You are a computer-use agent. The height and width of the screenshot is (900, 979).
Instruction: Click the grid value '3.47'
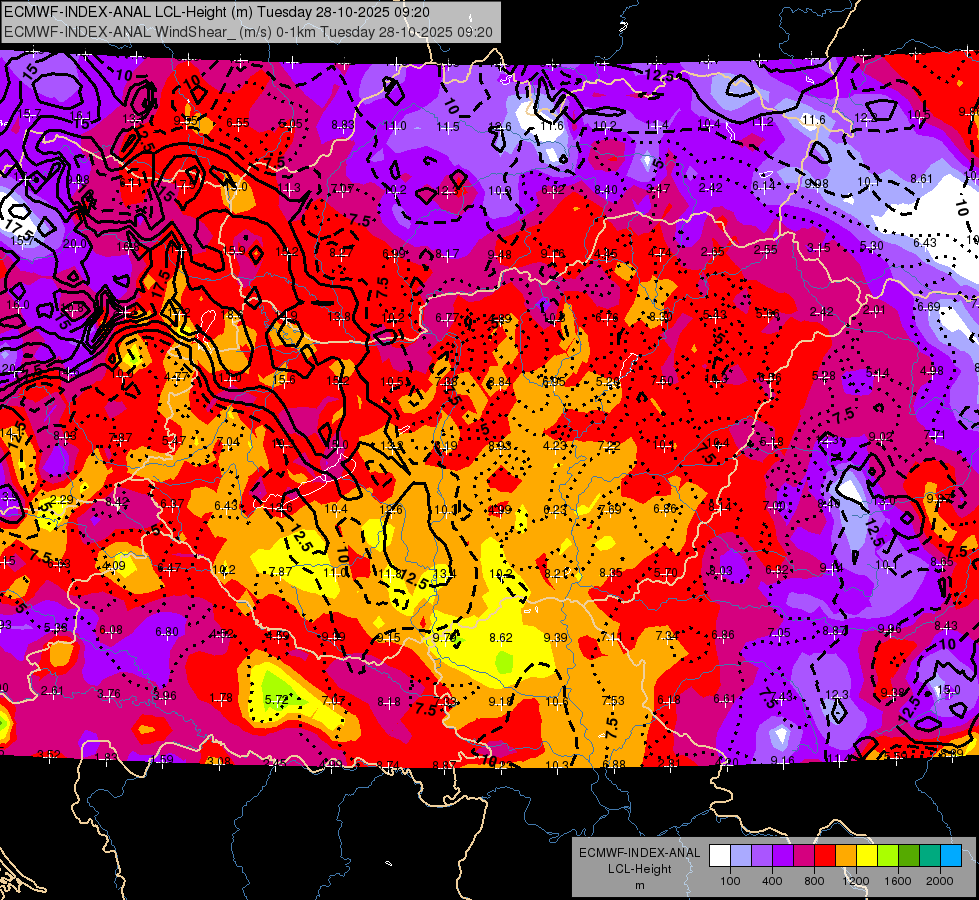(x=658, y=189)
